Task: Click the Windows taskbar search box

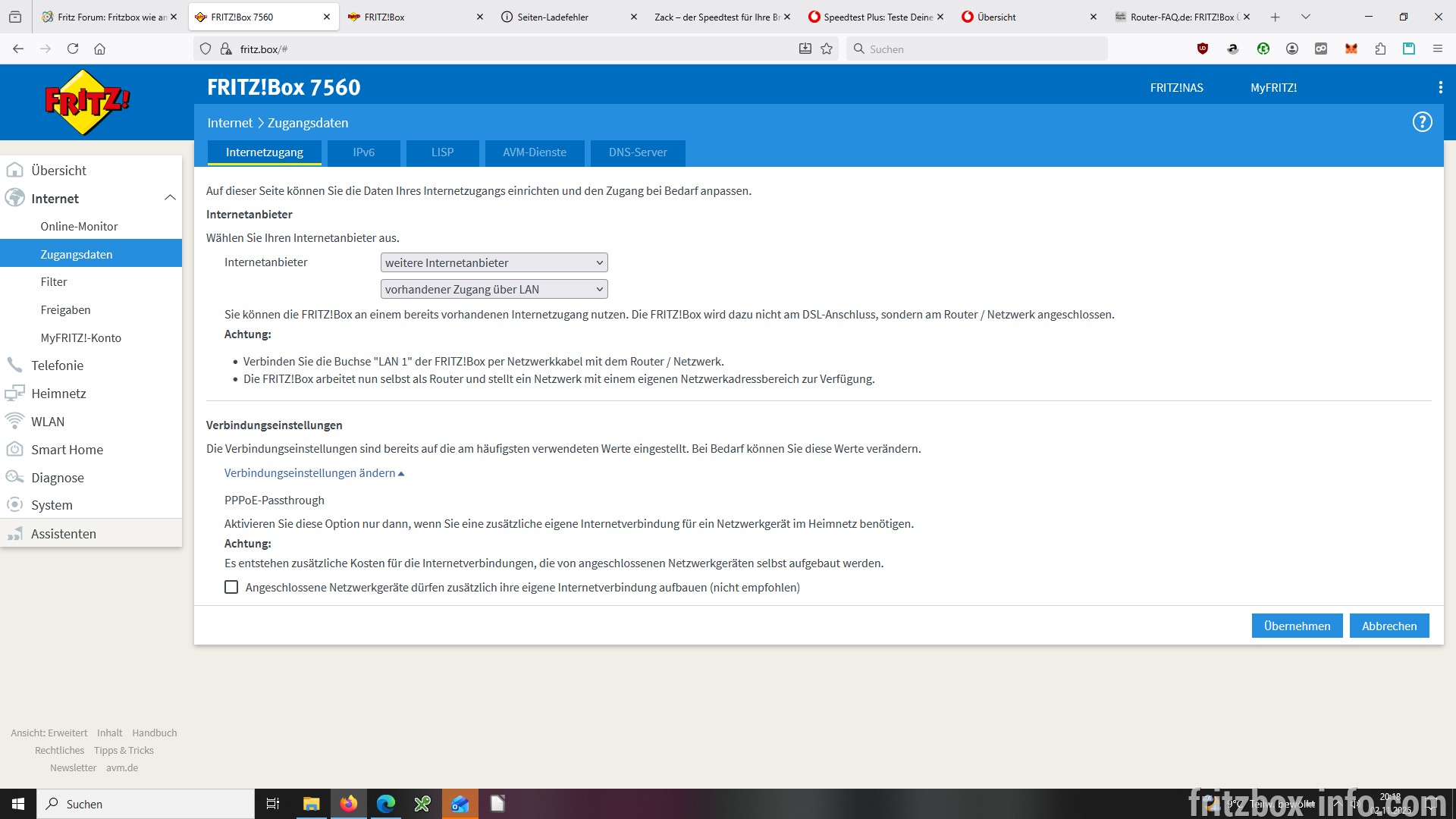Action: tap(146, 804)
